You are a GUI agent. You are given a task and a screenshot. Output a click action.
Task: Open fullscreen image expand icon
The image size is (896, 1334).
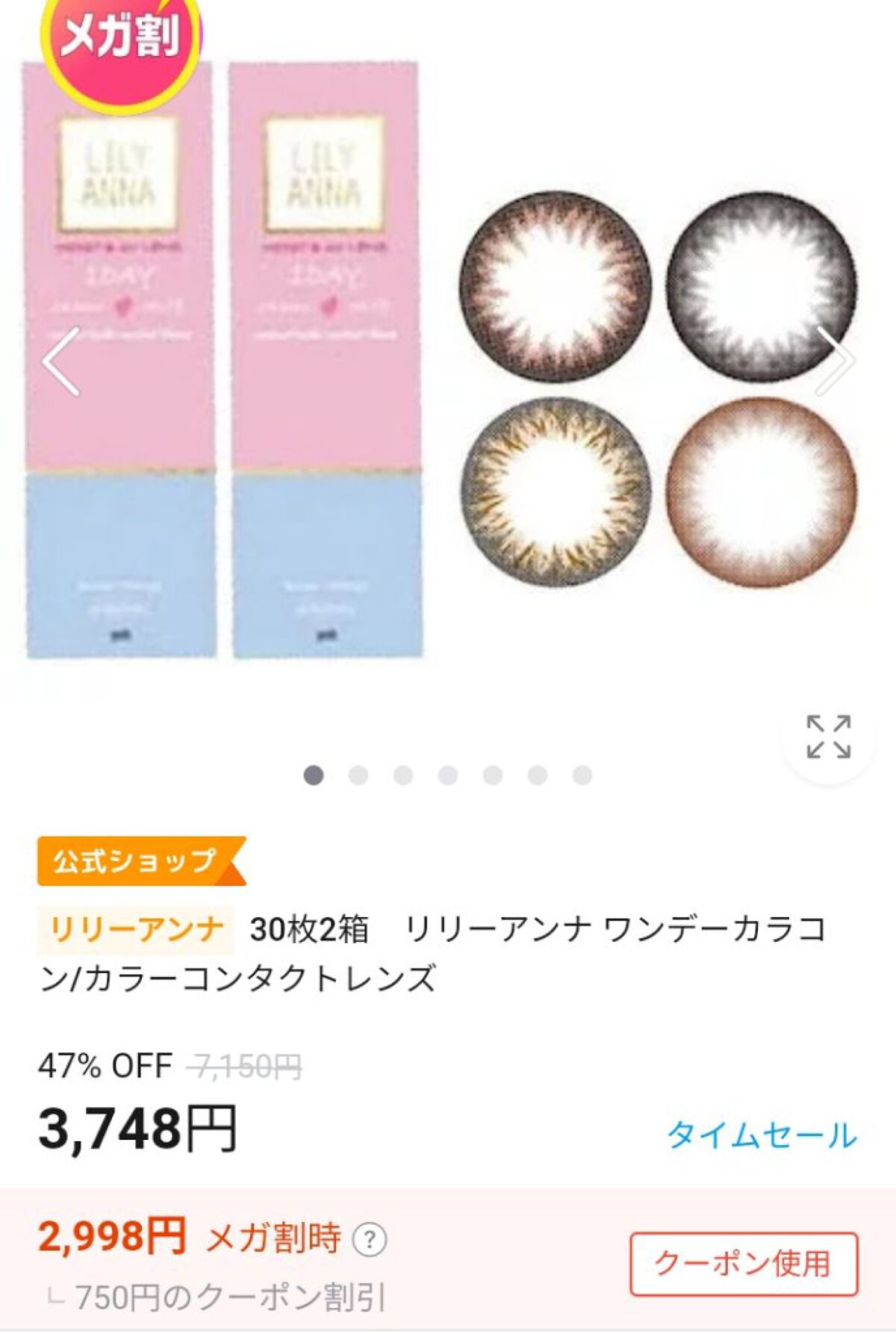pyautogui.click(x=829, y=737)
